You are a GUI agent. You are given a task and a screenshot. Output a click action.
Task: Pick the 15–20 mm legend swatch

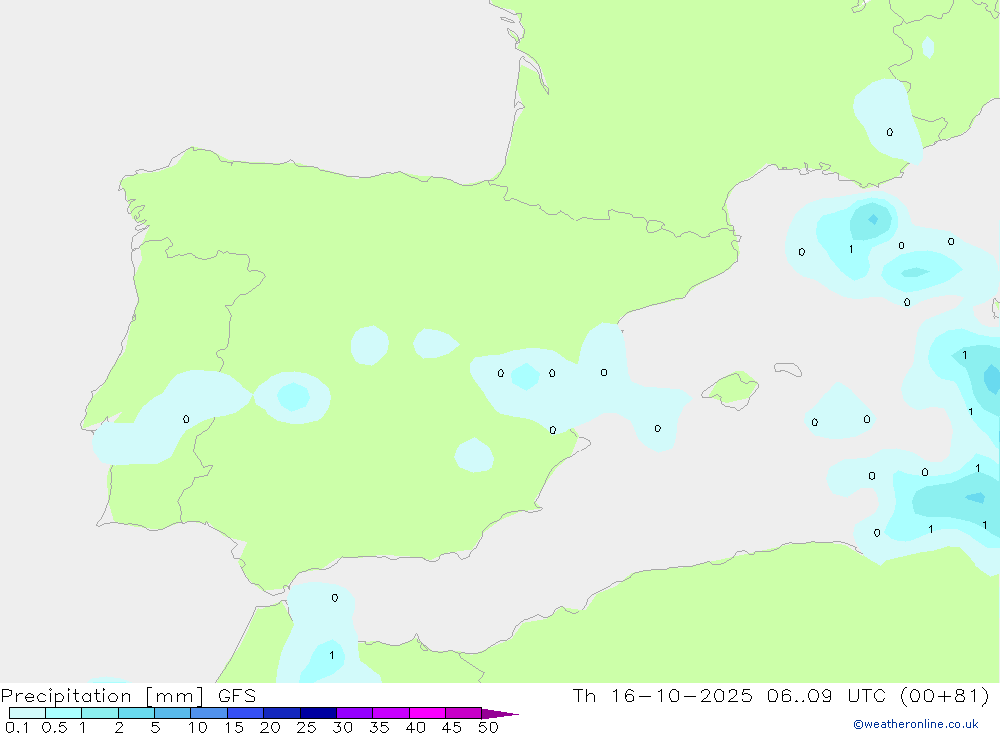245,713
